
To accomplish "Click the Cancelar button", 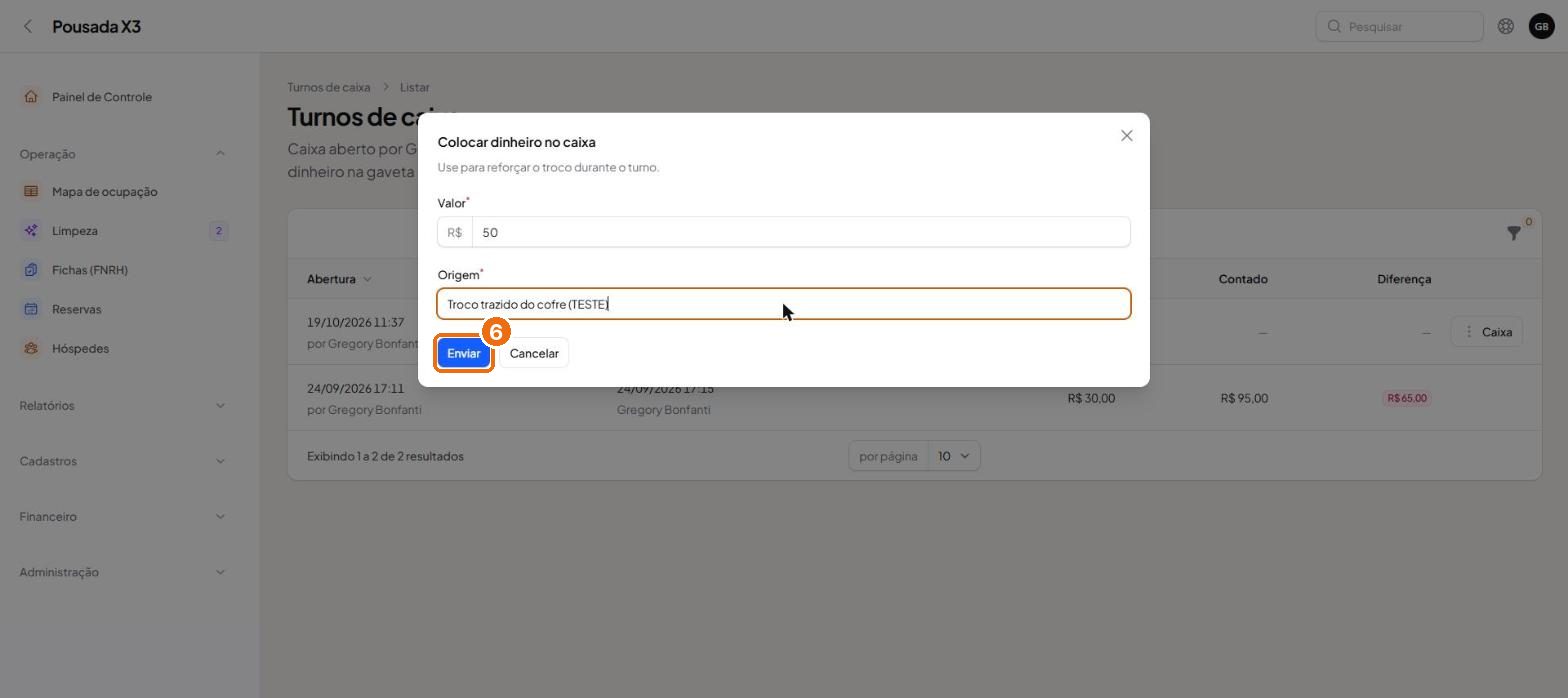I will point(534,353).
